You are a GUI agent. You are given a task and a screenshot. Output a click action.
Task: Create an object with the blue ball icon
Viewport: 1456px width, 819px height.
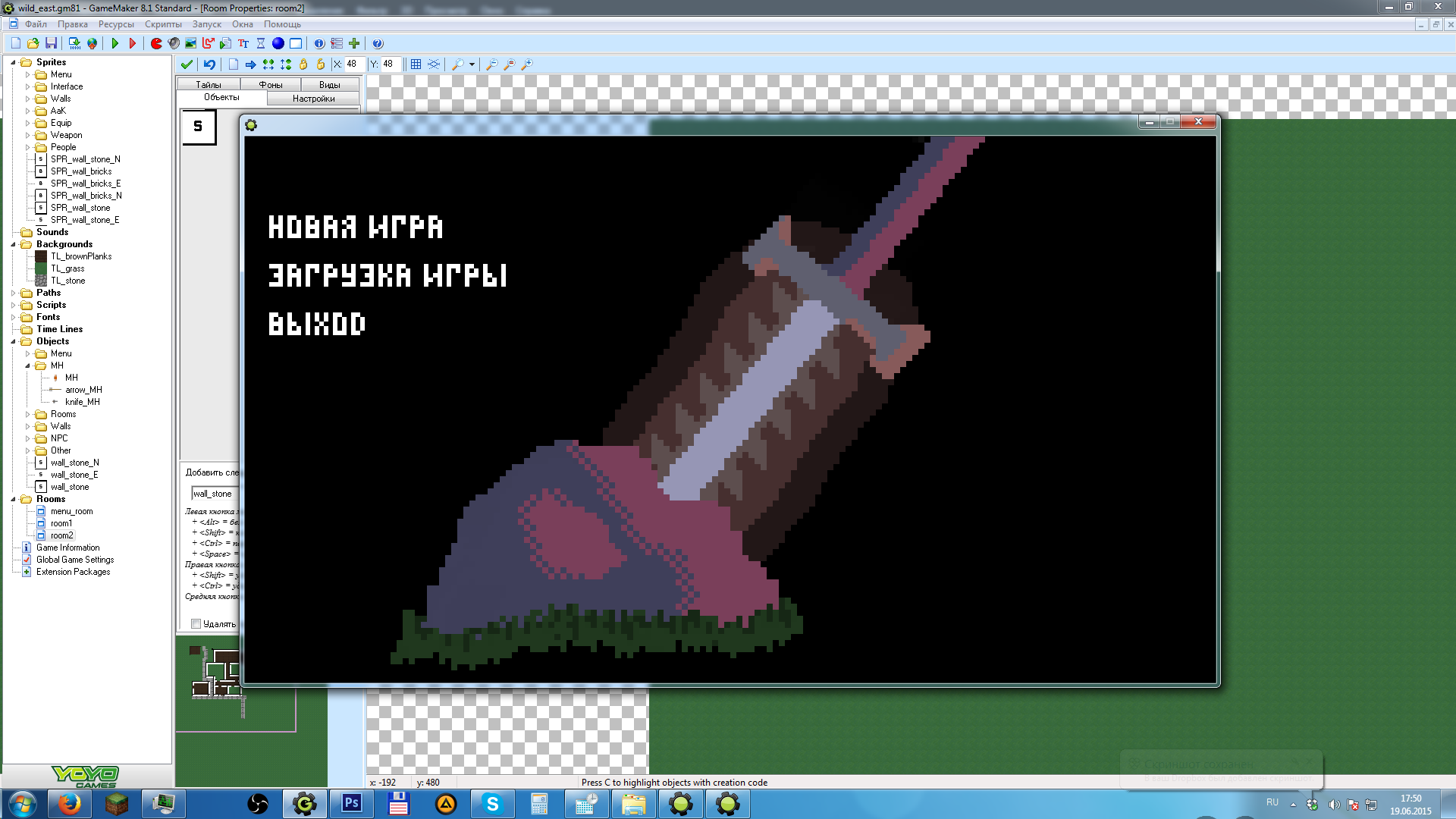pyautogui.click(x=278, y=43)
